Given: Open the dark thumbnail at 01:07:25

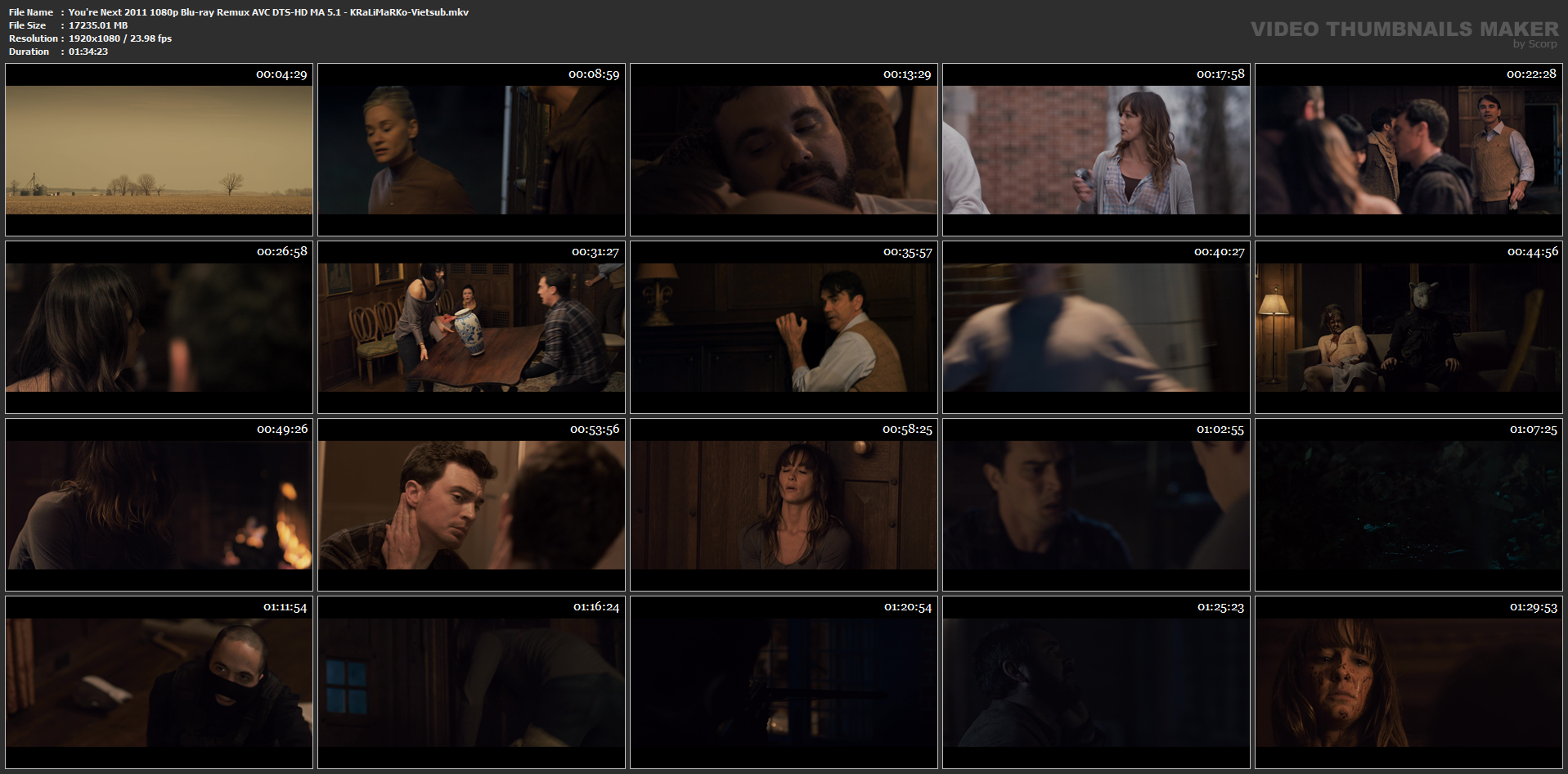Looking at the screenshot, I should pos(1409,505).
